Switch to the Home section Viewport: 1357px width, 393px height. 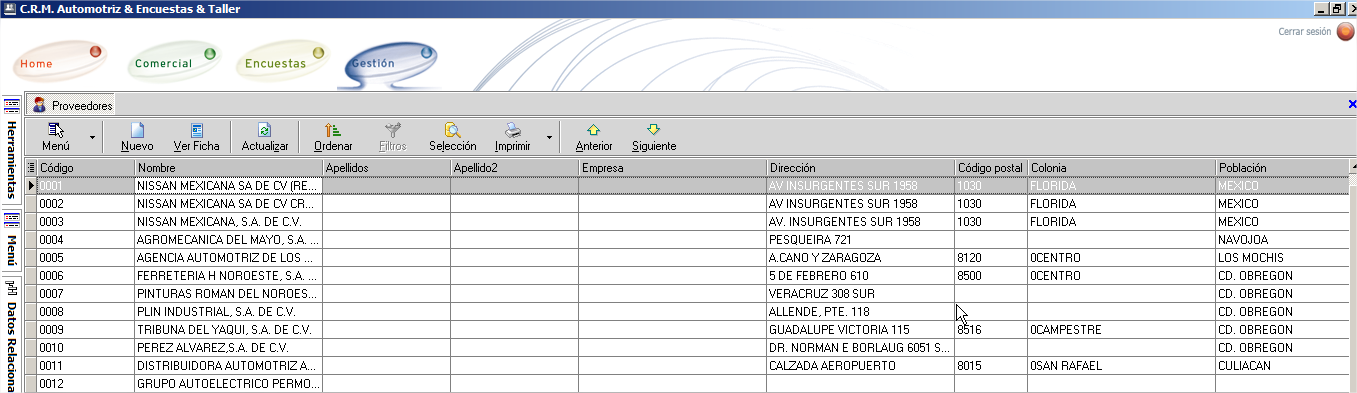pyautogui.click(x=60, y=62)
